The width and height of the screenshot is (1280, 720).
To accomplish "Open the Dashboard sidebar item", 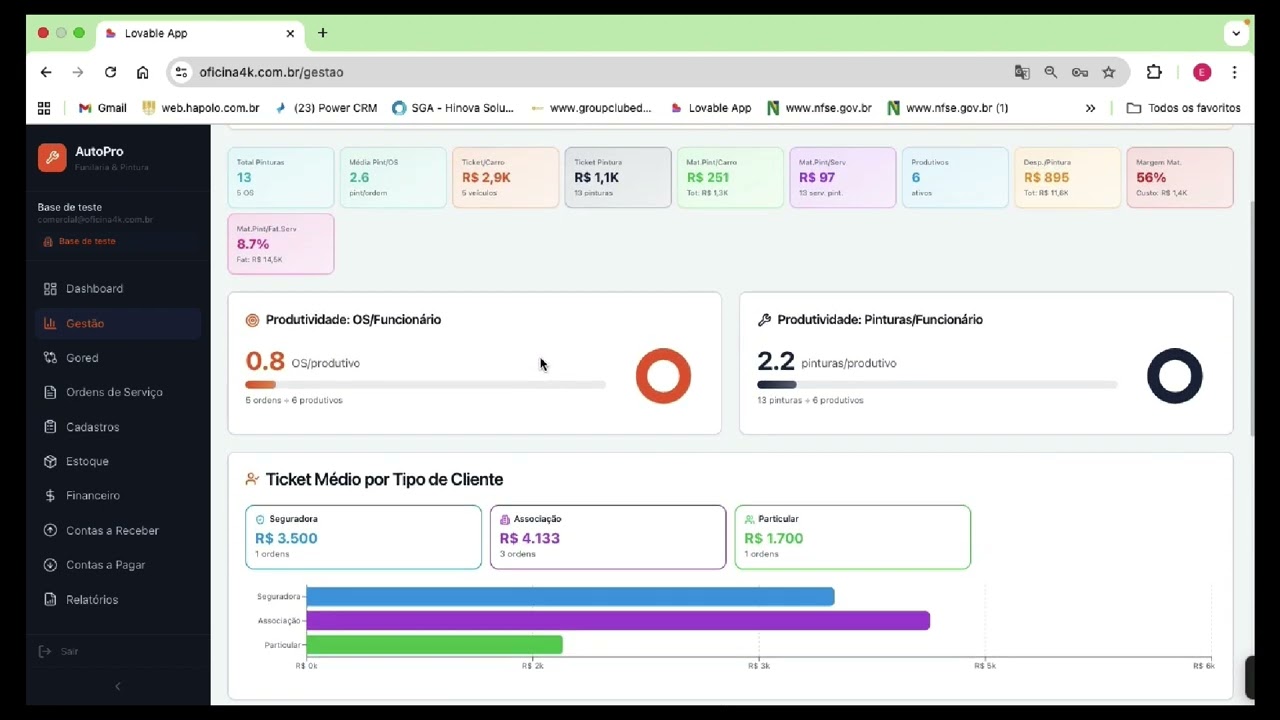I will (118, 289).
